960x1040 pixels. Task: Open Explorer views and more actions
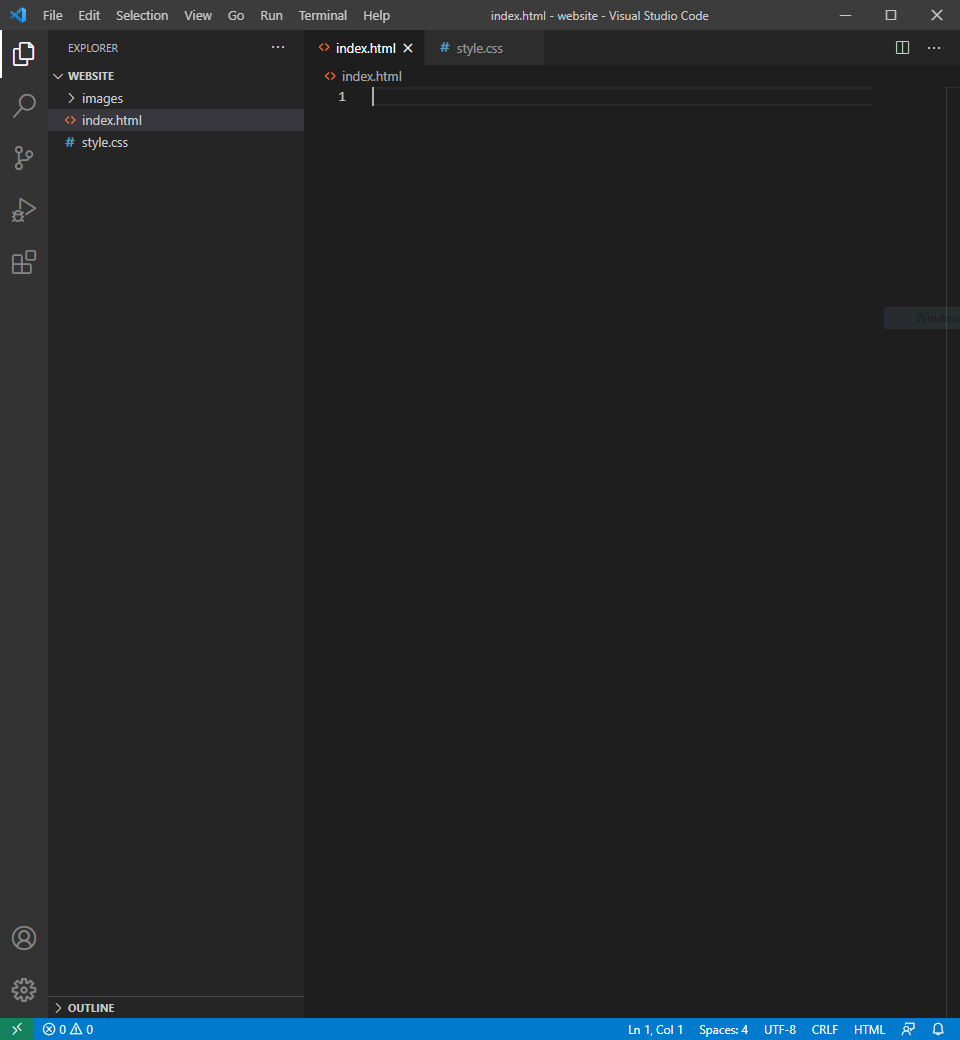point(278,48)
